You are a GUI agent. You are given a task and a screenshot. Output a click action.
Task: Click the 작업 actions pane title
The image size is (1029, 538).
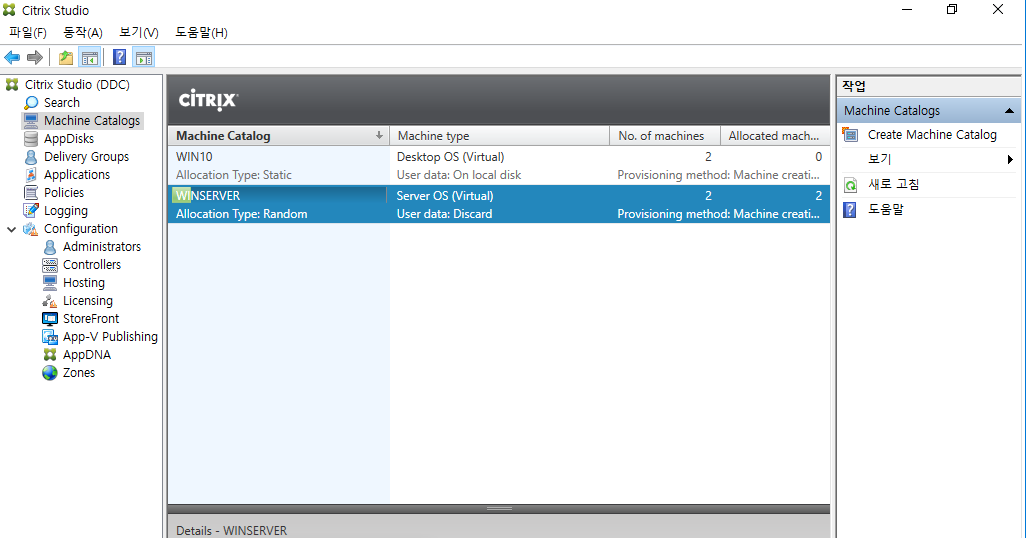click(854, 87)
